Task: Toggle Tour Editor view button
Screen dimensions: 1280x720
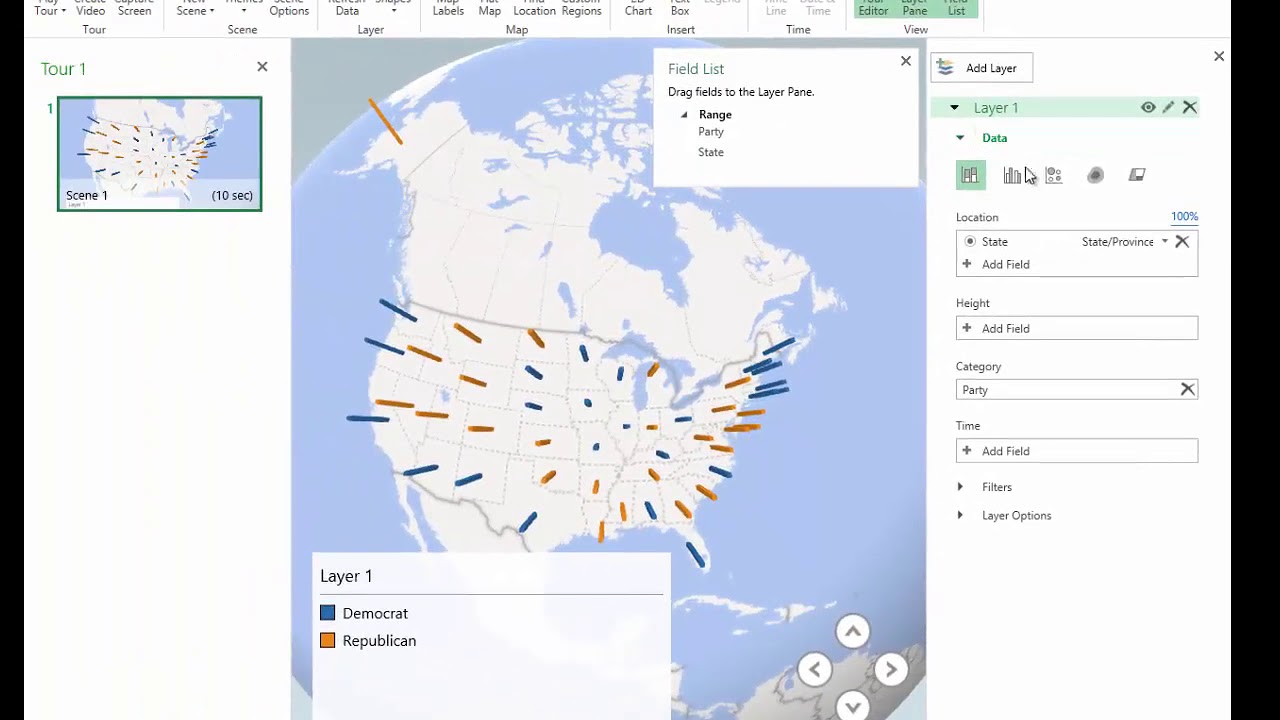Action: pyautogui.click(x=873, y=8)
